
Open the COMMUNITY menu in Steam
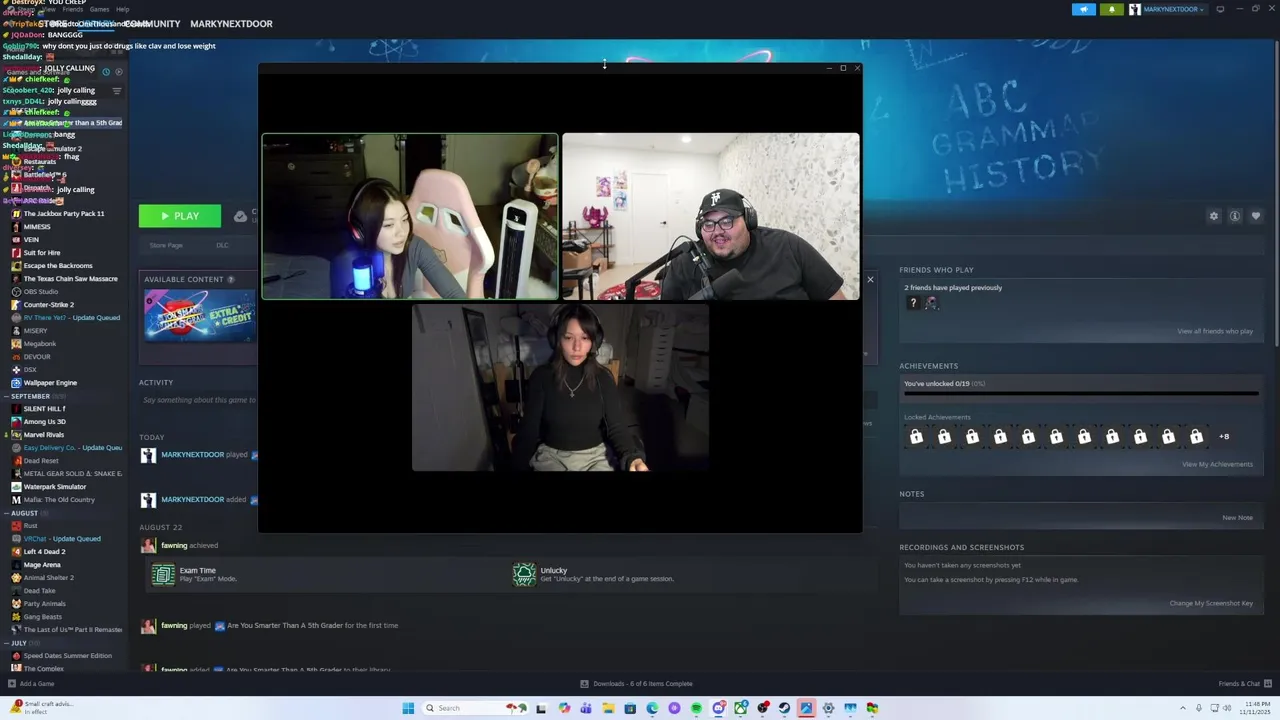tap(152, 23)
